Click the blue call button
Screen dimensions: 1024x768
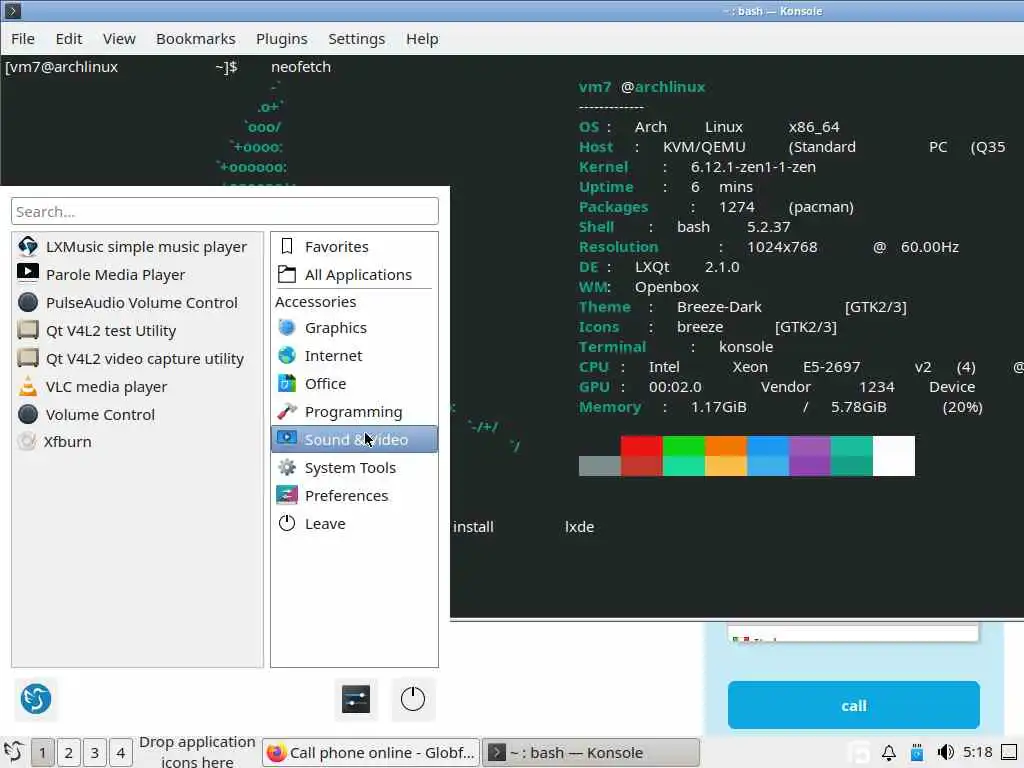tap(854, 705)
